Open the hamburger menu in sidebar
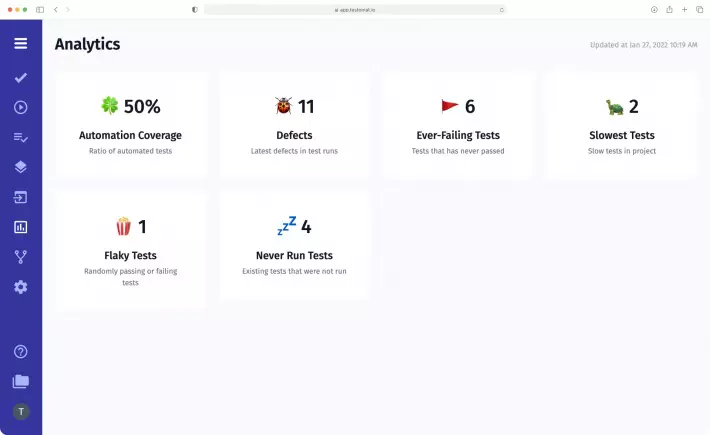This screenshot has height=435, width=710. coord(20,44)
